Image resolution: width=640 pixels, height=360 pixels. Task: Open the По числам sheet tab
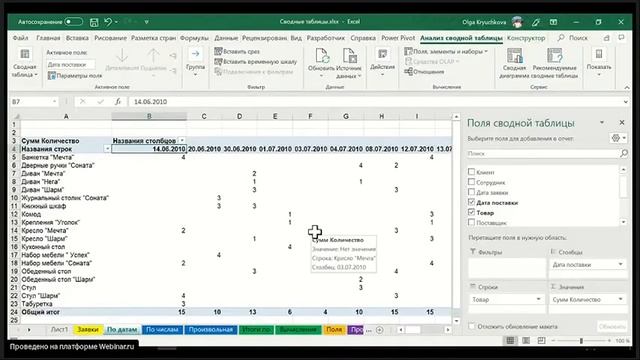point(162,330)
